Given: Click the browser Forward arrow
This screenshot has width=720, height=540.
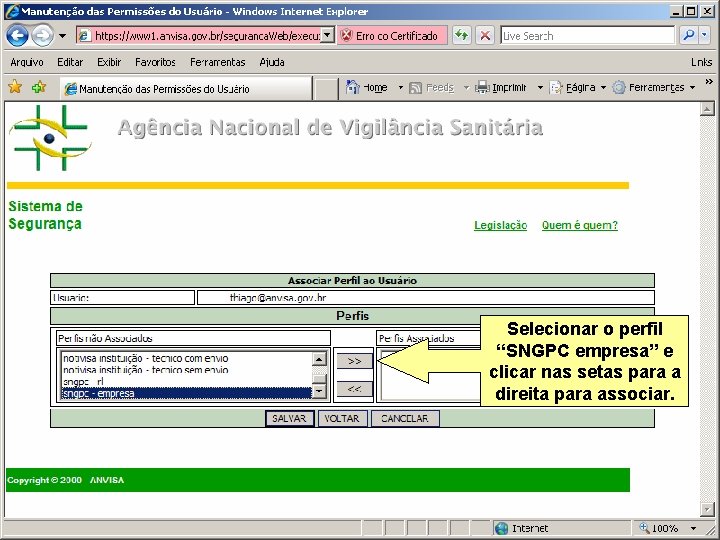Looking at the screenshot, I should [42, 35].
